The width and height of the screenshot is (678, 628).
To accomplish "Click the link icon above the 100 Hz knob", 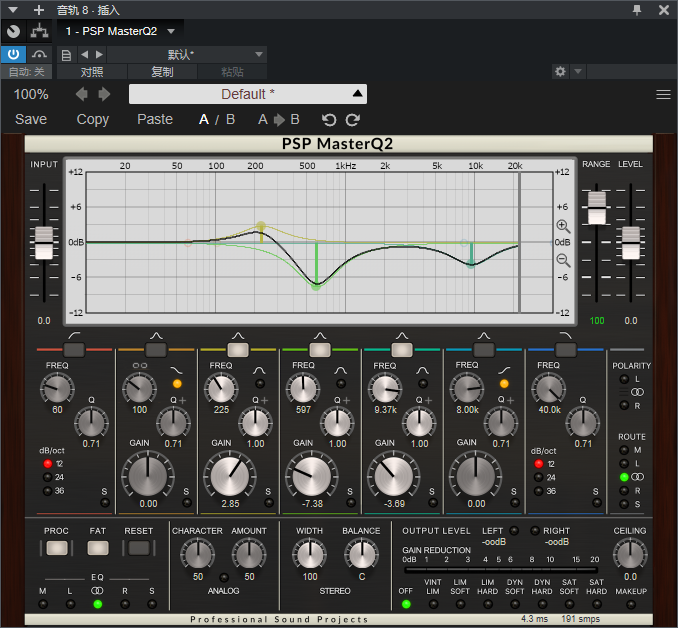I will pyautogui.click(x=140, y=366).
